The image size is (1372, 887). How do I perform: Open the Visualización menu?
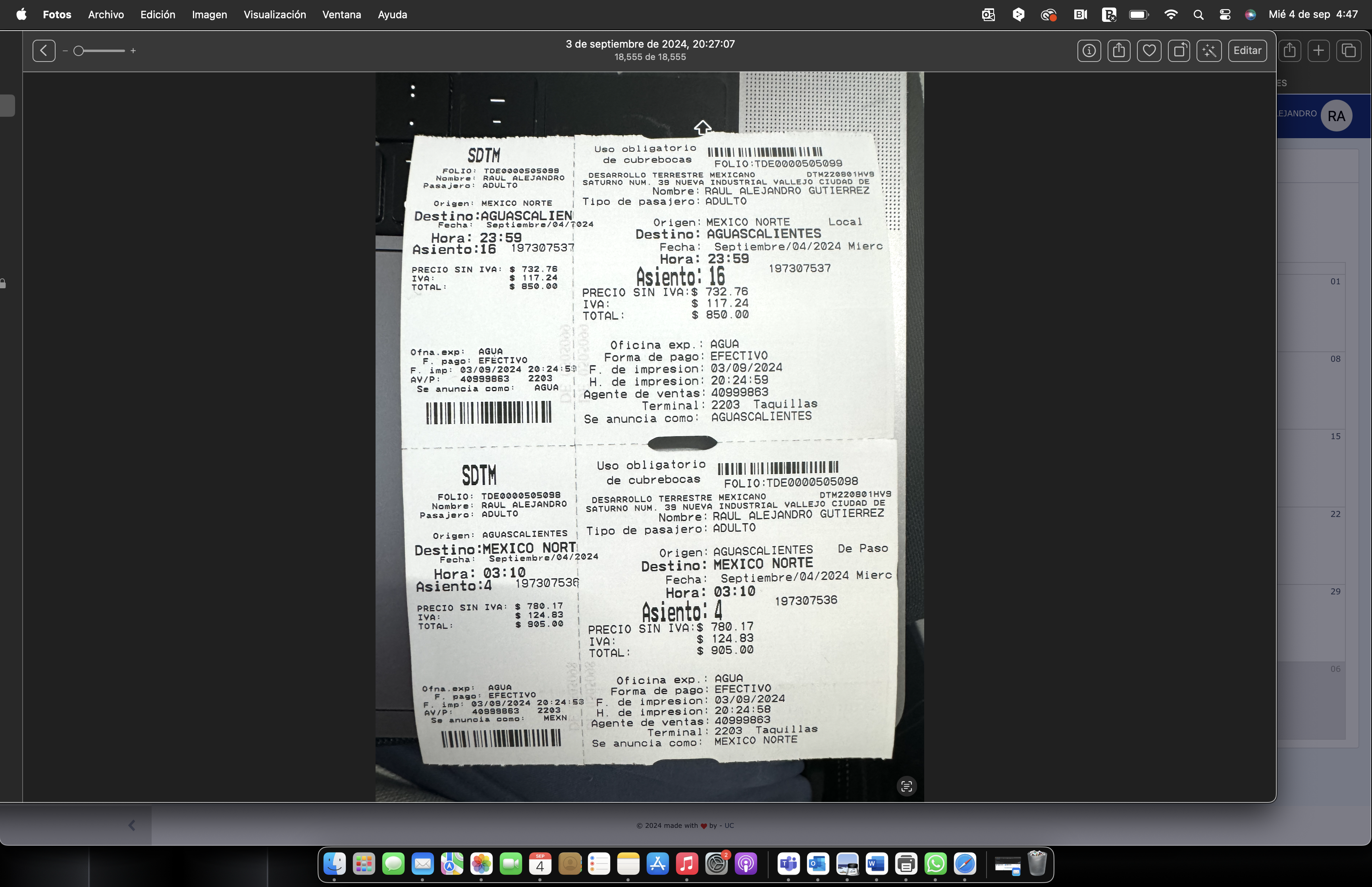click(x=275, y=14)
